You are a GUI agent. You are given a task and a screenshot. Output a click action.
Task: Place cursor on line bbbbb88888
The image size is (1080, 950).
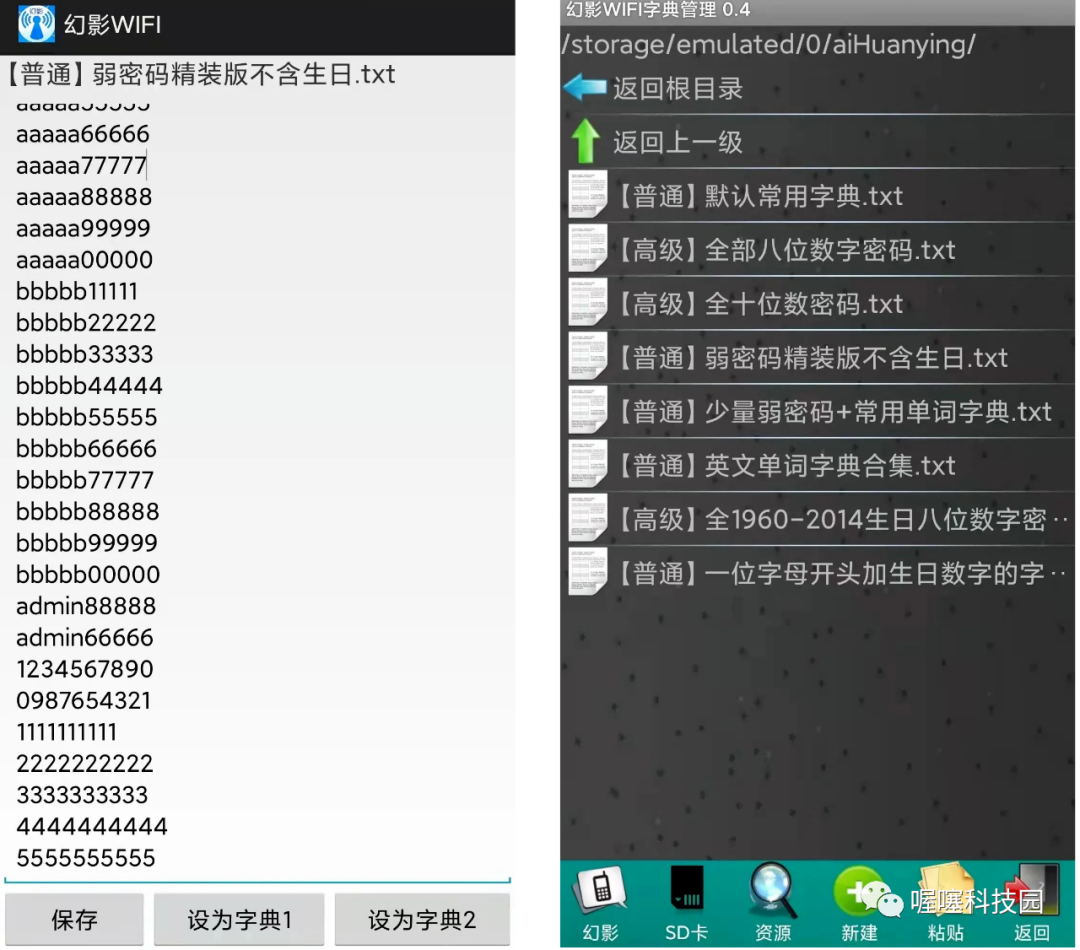87,511
